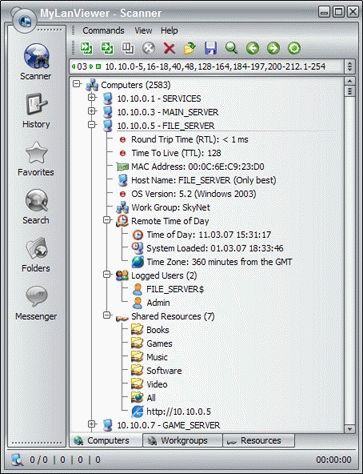Open the Favorites star in the sidebar
The height and width of the screenshot is (474, 363).
coord(36,159)
